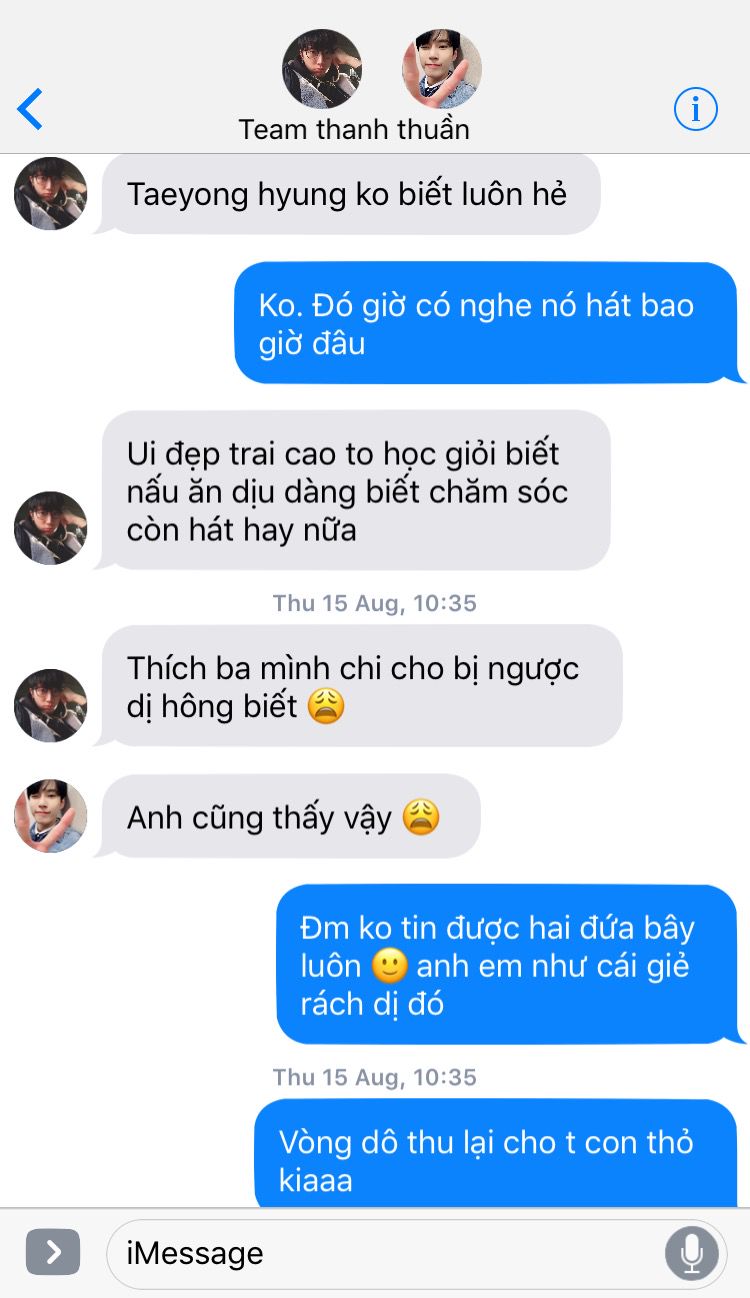Tap glasses avatar in header
The image size is (750, 1298).
[x=322, y=69]
